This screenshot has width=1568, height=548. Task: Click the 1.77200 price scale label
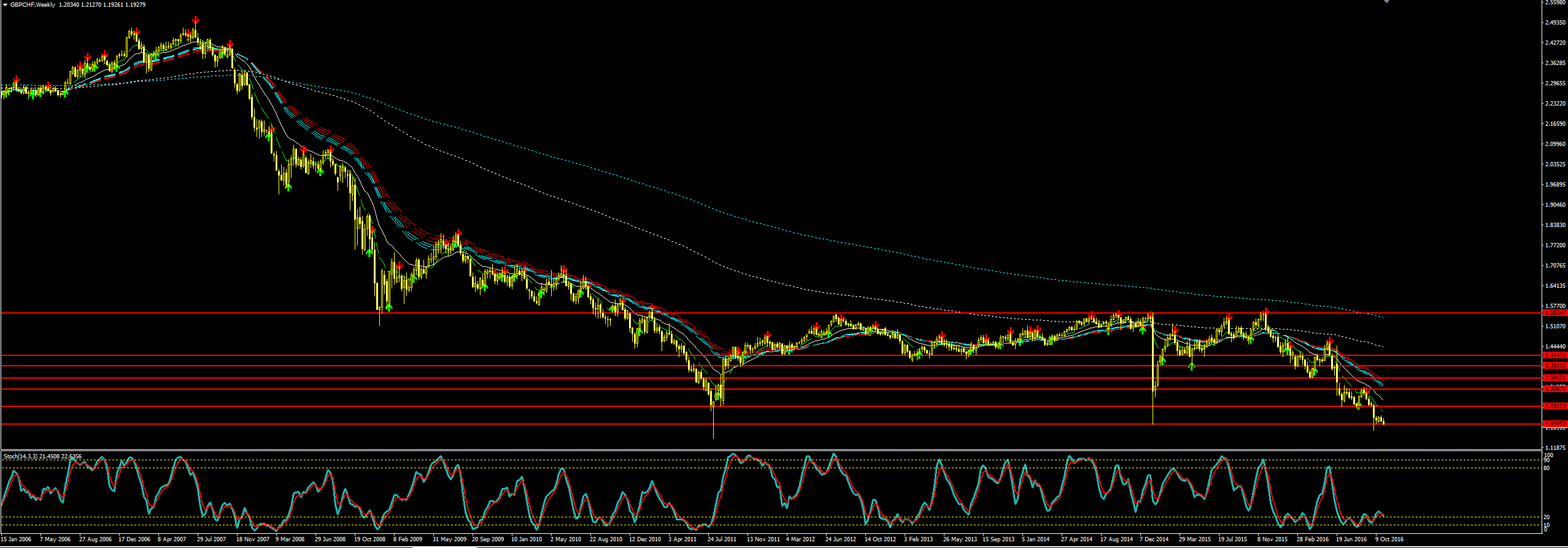(1555, 245)
